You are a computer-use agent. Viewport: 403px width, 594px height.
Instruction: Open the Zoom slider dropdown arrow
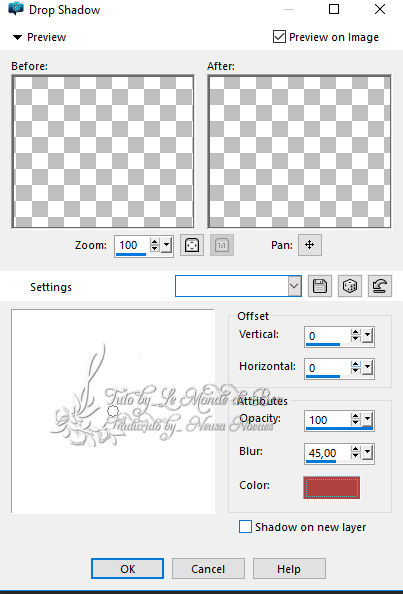point(167,245)
